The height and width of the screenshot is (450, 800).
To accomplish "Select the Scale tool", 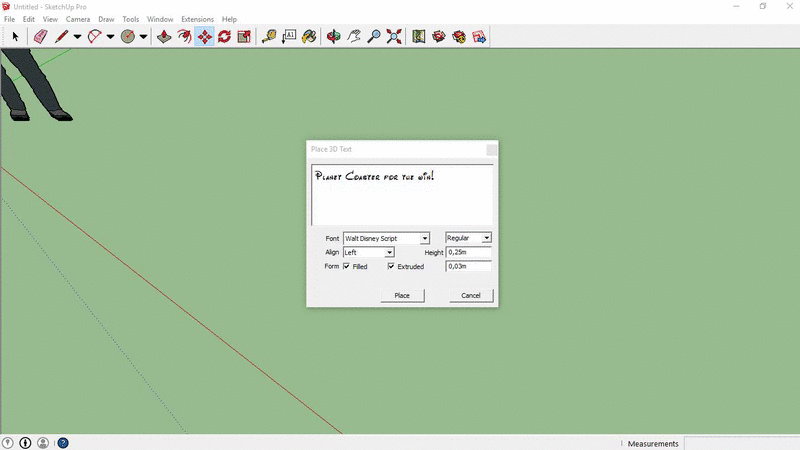I will 244,36.
